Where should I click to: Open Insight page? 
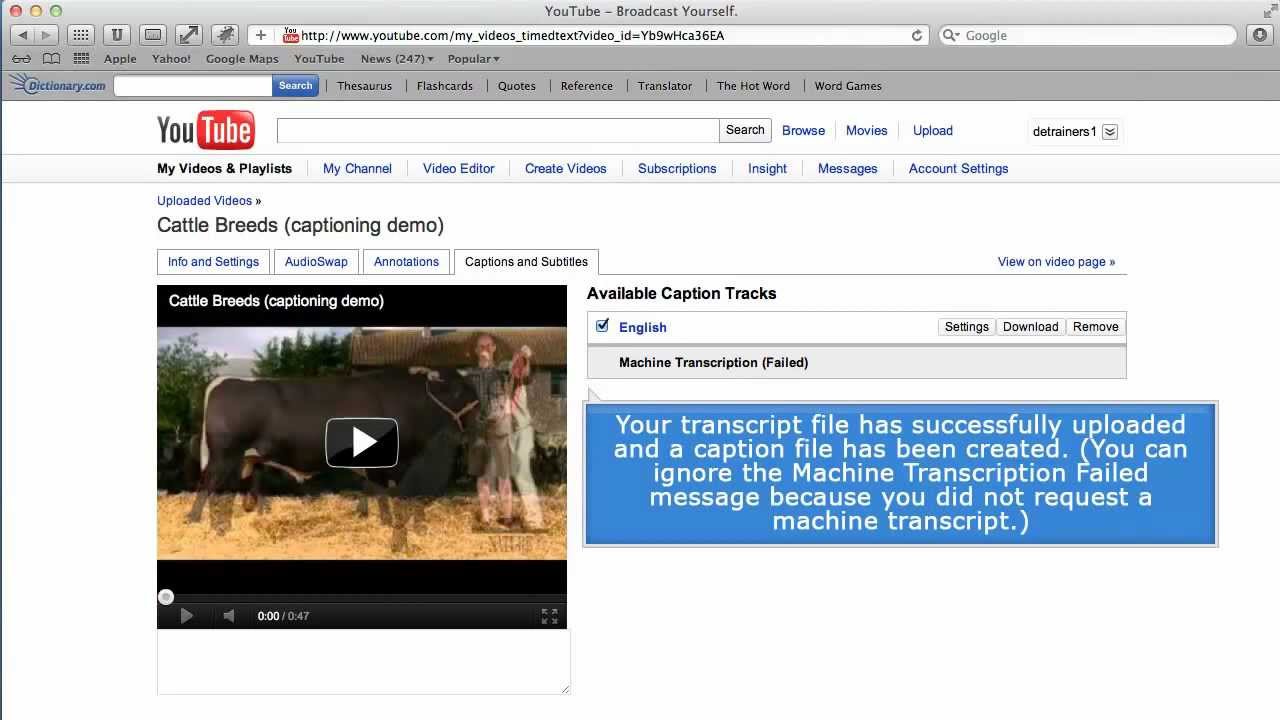(x=767, y=168)
